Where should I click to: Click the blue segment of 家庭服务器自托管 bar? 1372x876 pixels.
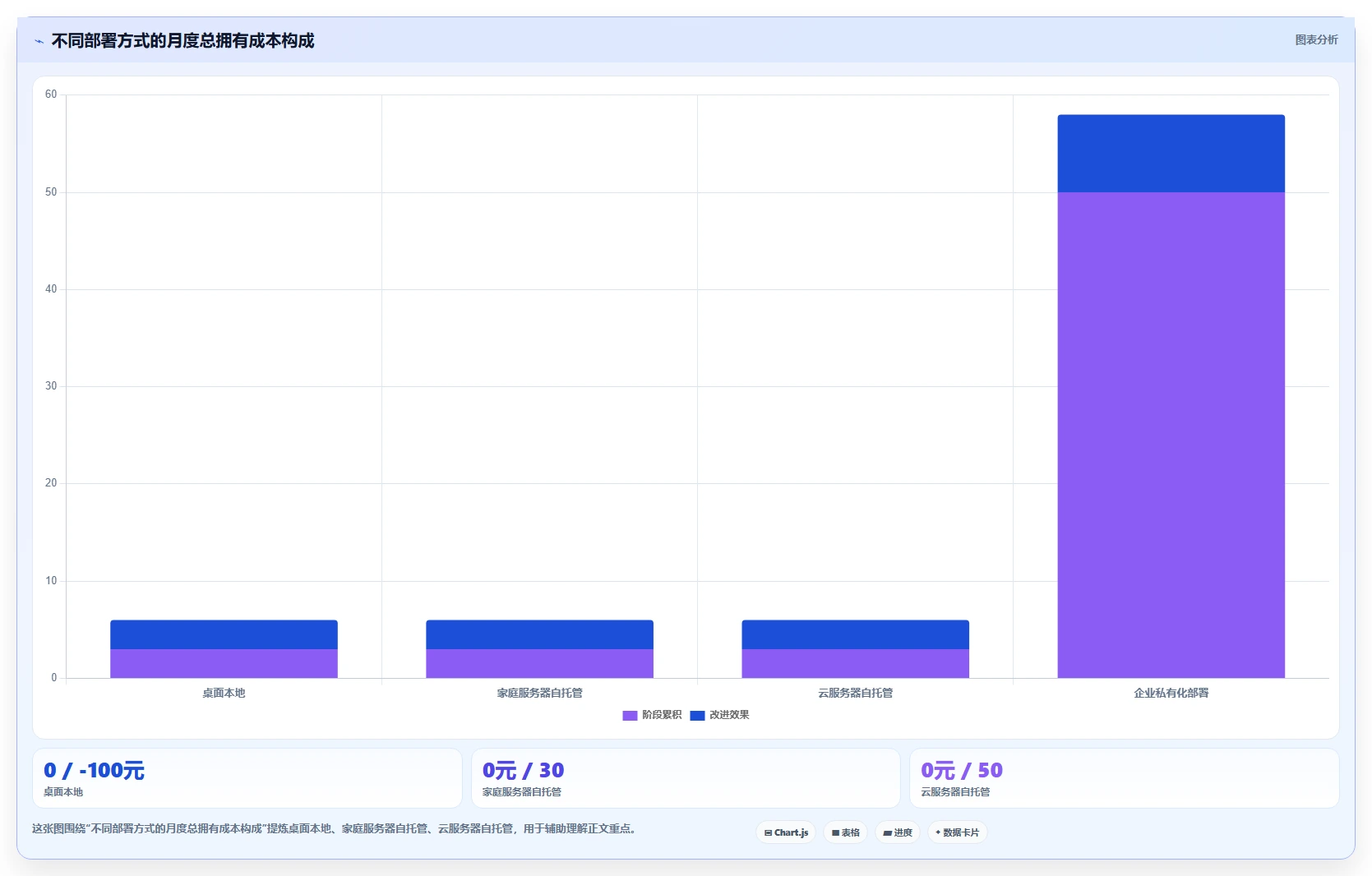pyautogui.click(x=539, y=634)
